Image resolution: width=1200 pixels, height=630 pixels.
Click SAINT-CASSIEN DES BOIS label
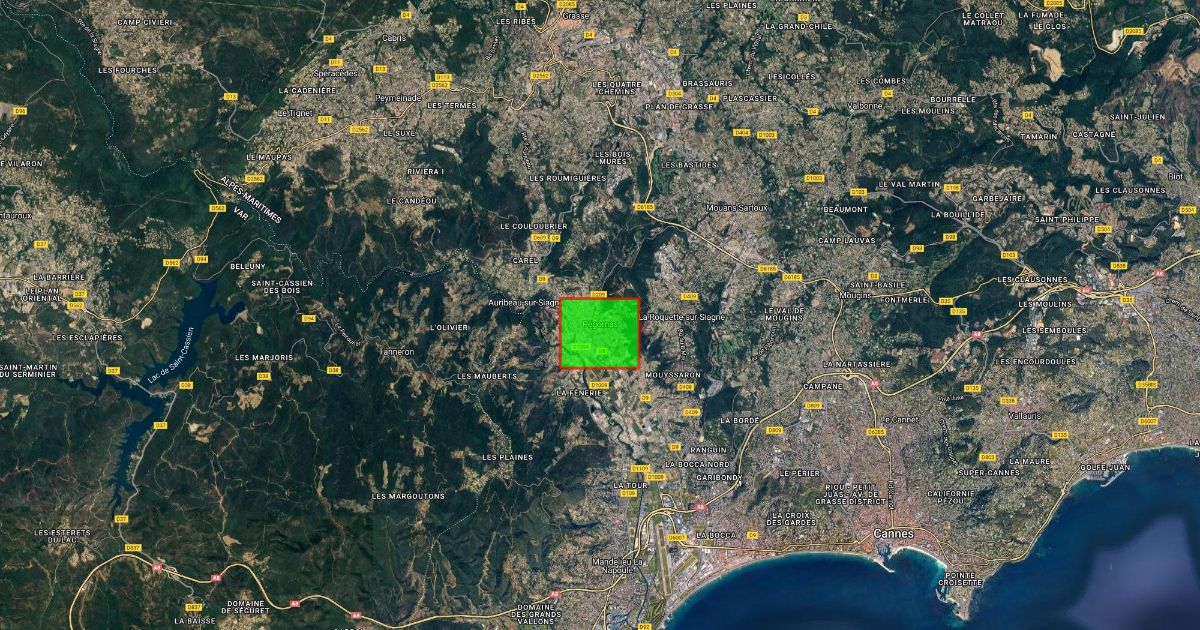282,287
